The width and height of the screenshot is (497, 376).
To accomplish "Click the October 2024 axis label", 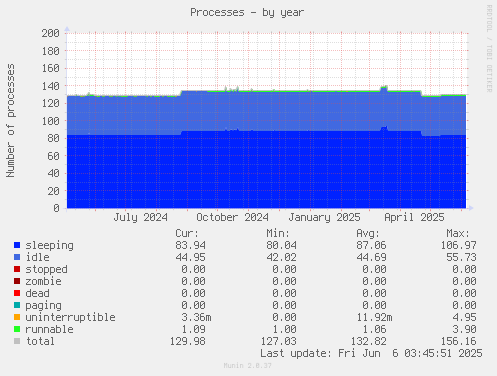I will pyautogui.click(x=232, y=217).
